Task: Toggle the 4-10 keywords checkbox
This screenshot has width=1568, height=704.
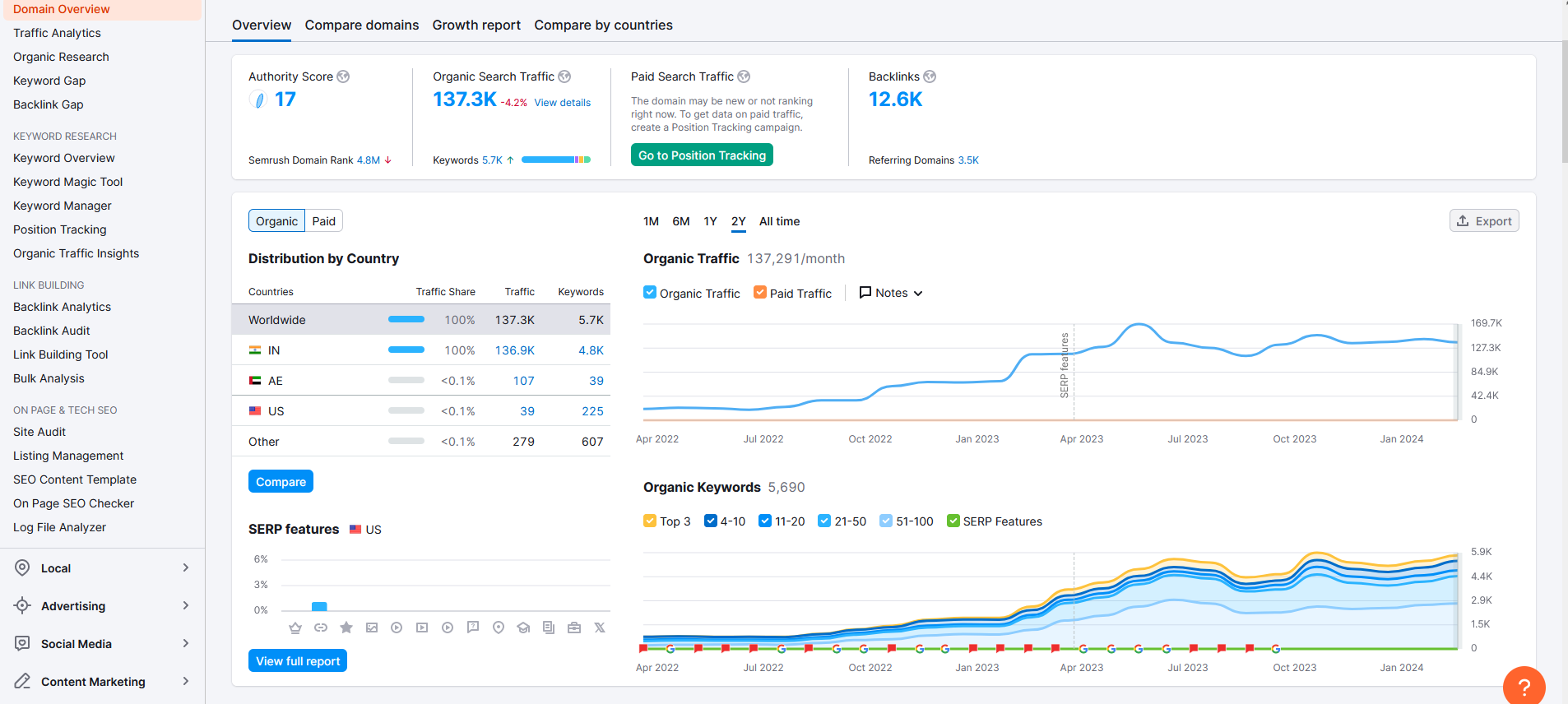Action: tap(711, 521)
